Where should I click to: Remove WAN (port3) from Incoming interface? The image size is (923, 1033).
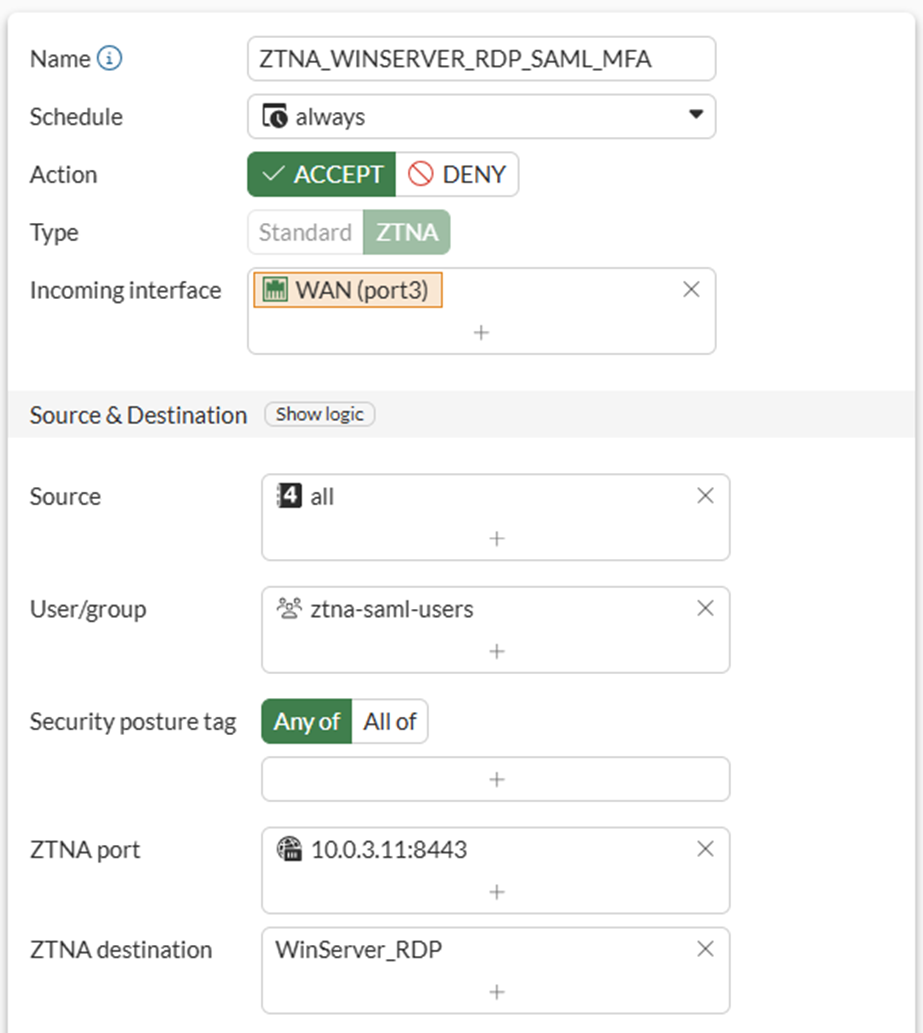tap(690, 290)
